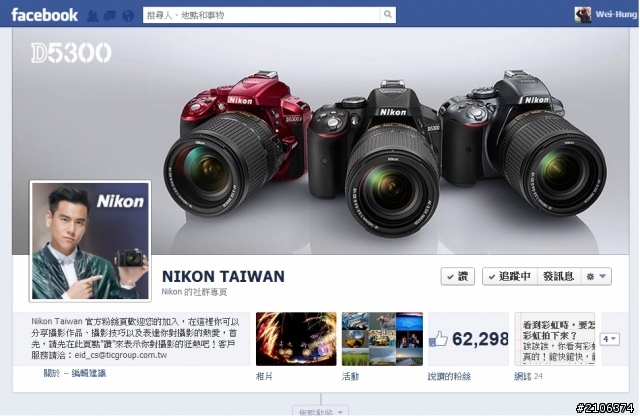Open the notifications globe icon
This screenshot has width=640, height=416.
(x=128, y=16)
